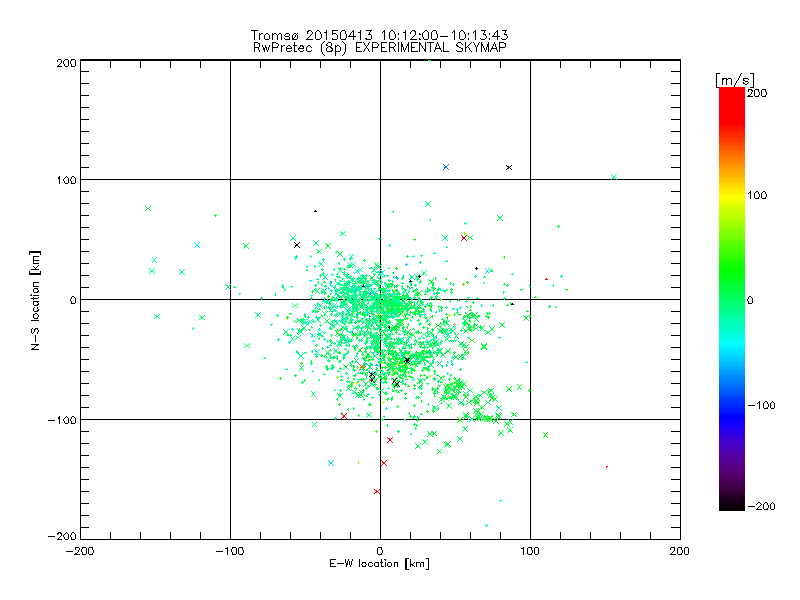Click the 'E-W location [km]' axis label
This screenshot has height=600, width=800.
pyautogui.click(x=380, y=564)
